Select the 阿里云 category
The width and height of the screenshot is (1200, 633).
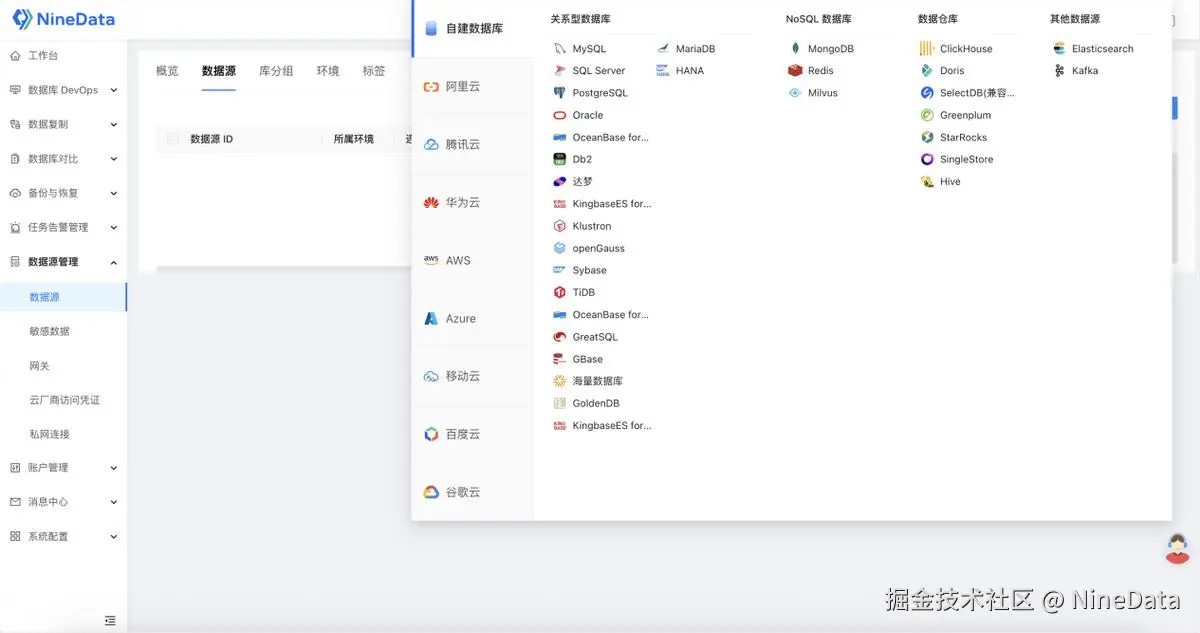(472, 87)
